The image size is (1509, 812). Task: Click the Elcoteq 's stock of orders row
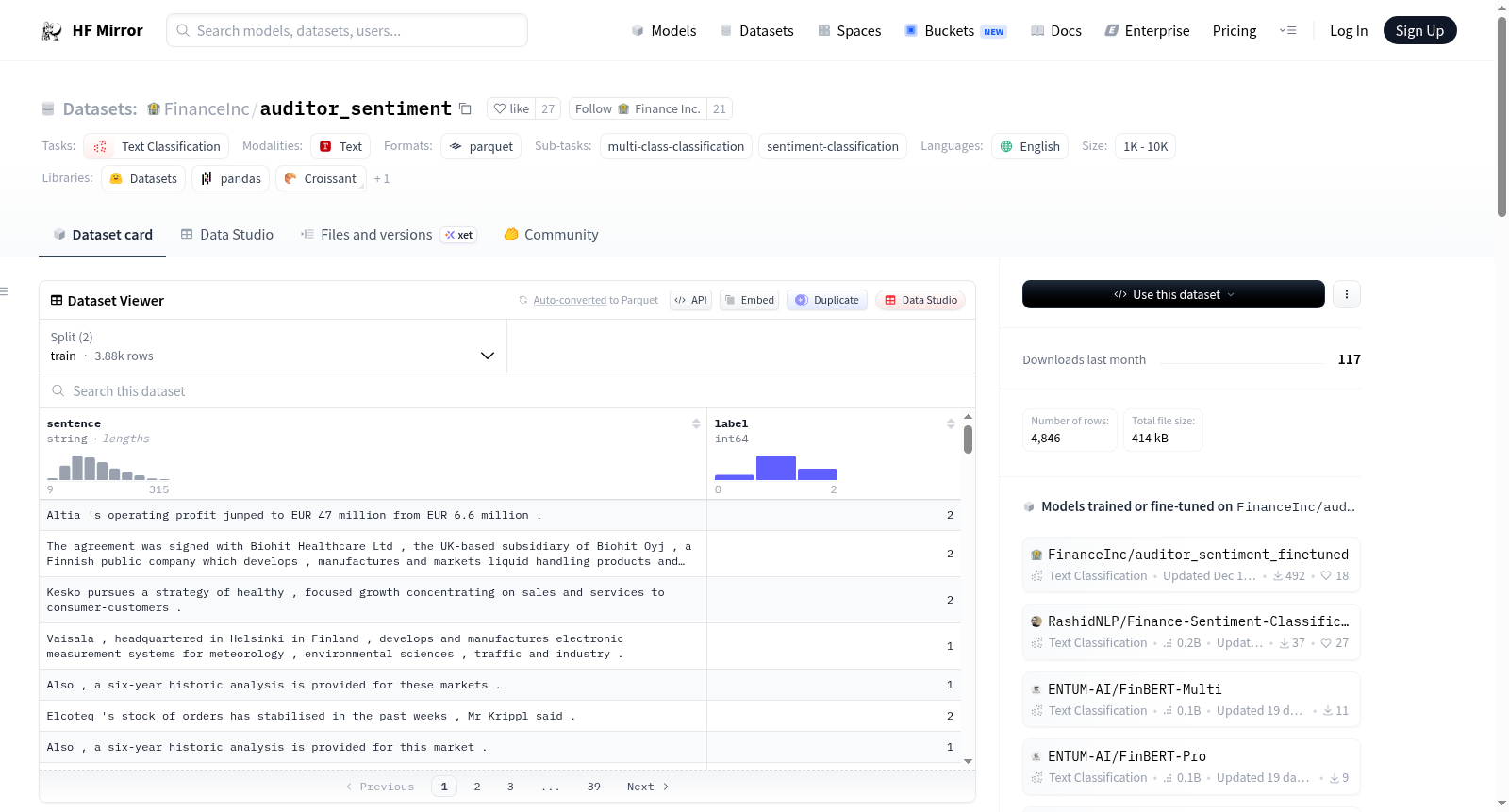(500, 716)
